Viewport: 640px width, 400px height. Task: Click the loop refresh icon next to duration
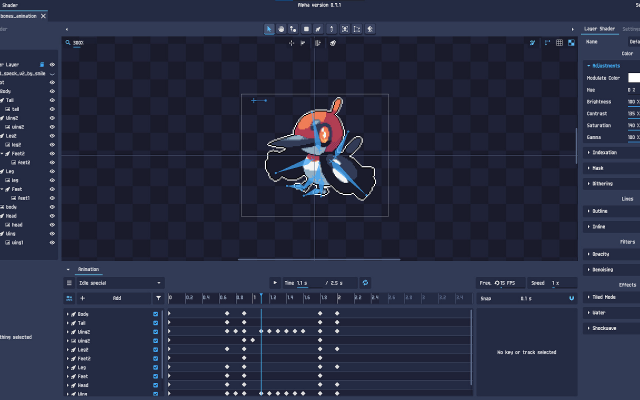(365, 283)
